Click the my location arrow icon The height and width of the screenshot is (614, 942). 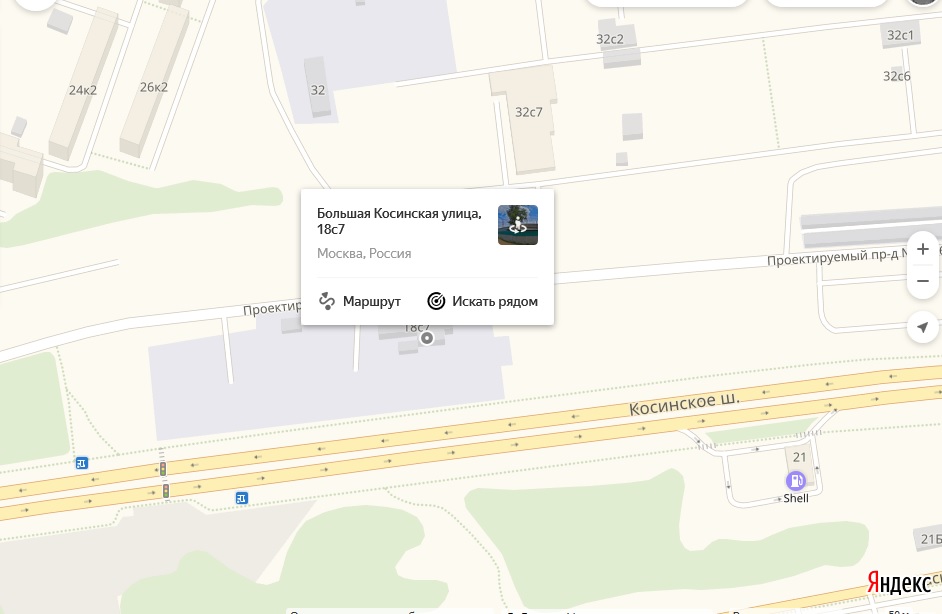click(923, 327)
